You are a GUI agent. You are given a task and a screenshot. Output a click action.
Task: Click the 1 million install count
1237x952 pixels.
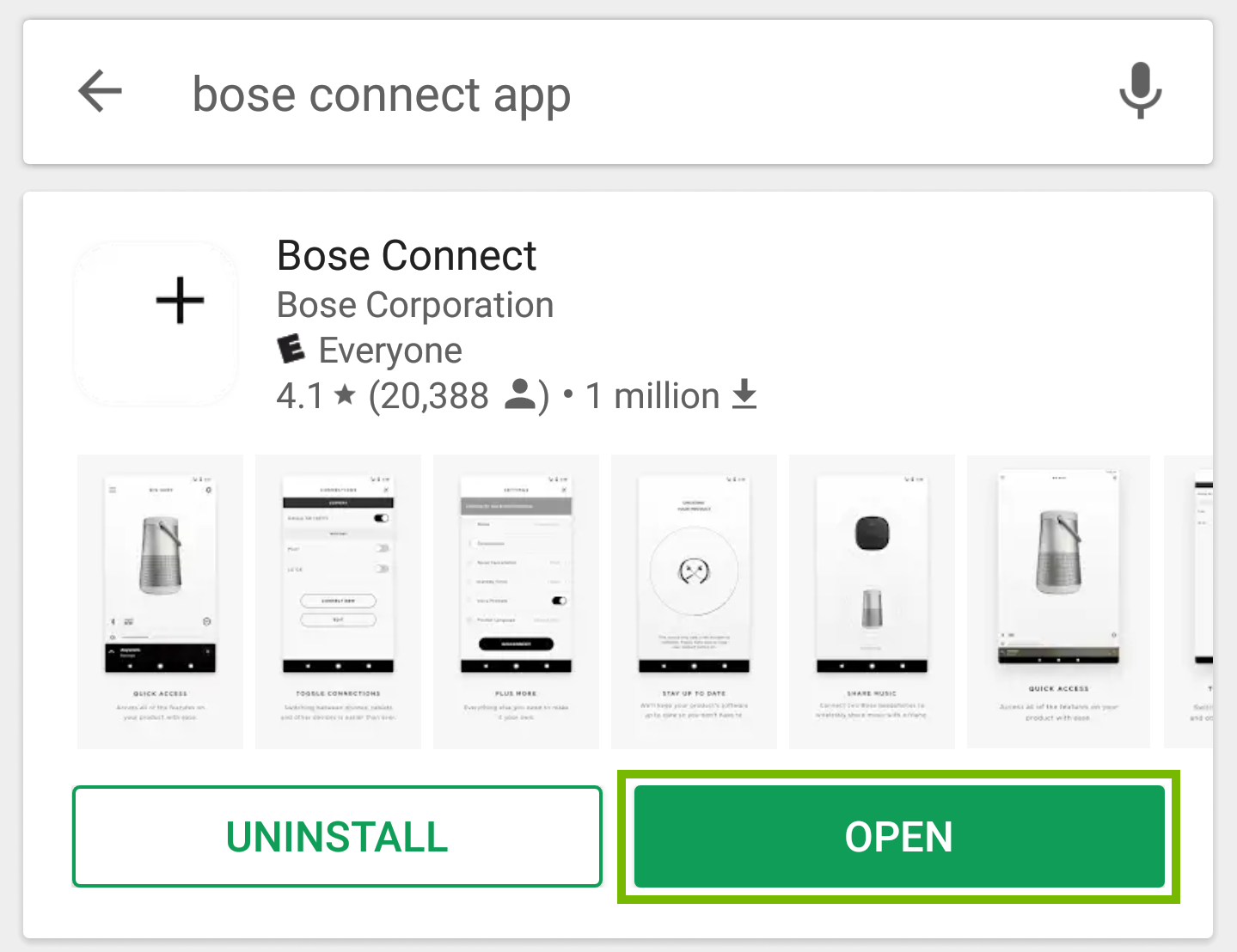pos(651,394)
